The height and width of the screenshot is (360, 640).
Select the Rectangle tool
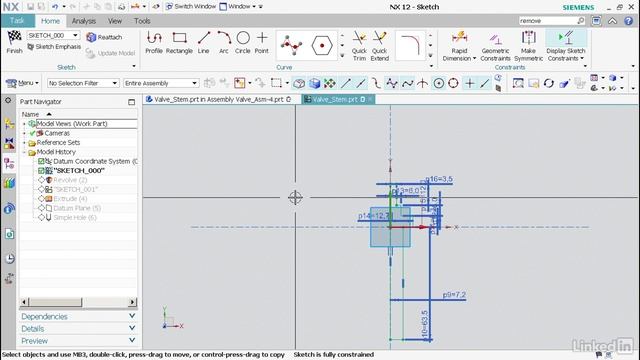point(179,42)
